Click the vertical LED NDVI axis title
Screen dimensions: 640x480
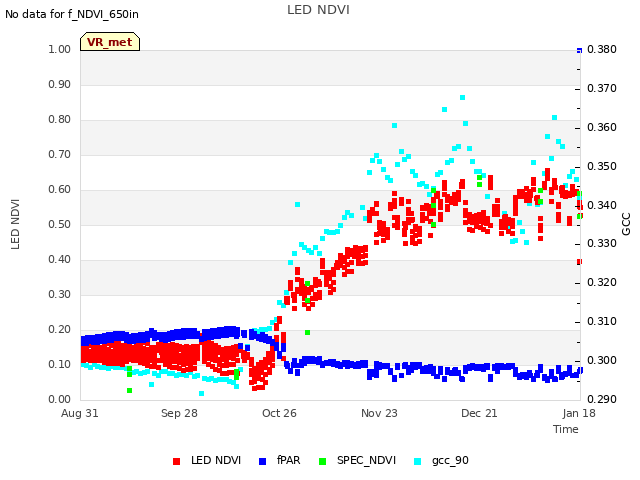click(15, 224)
